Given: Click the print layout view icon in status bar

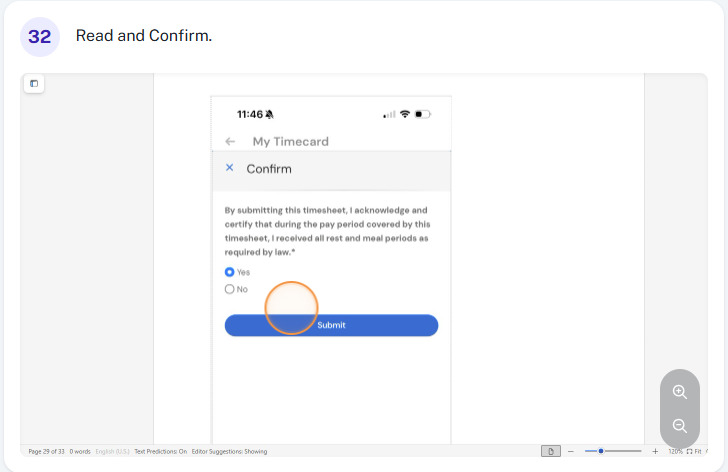Looking at the screenshot, I should pos(551,451).
